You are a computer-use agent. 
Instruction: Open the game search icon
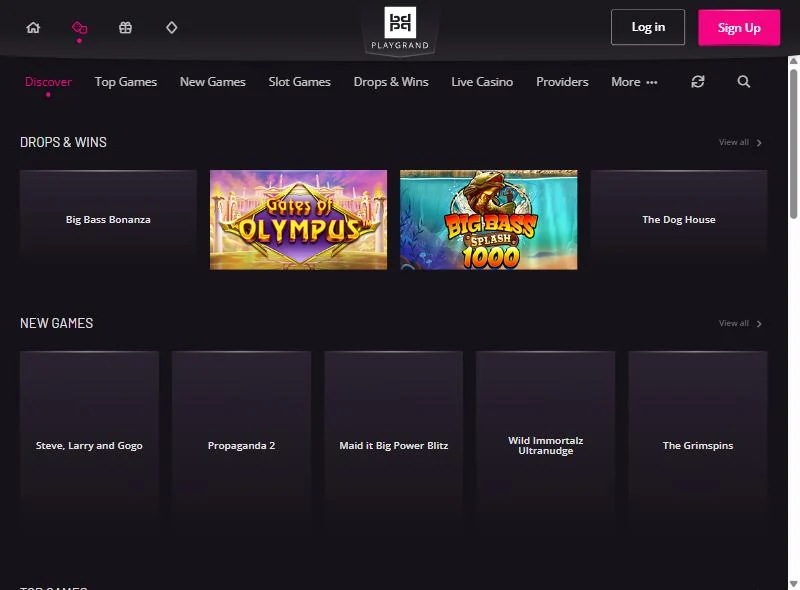pyautogui.click(x=743, y=82)
